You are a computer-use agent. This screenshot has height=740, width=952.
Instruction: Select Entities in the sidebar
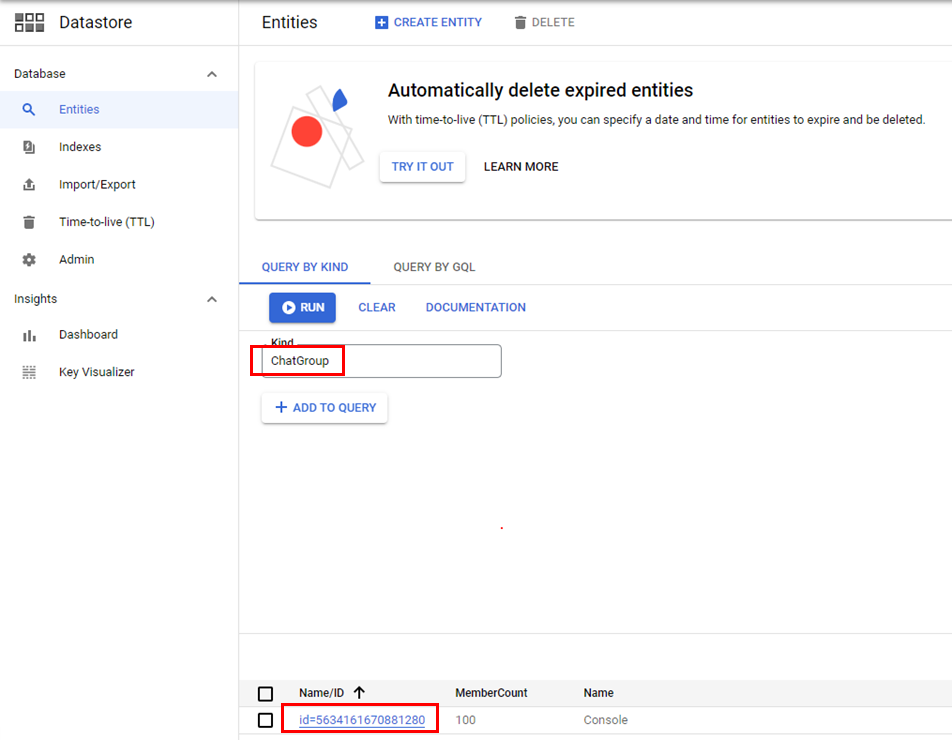[77, 109]
